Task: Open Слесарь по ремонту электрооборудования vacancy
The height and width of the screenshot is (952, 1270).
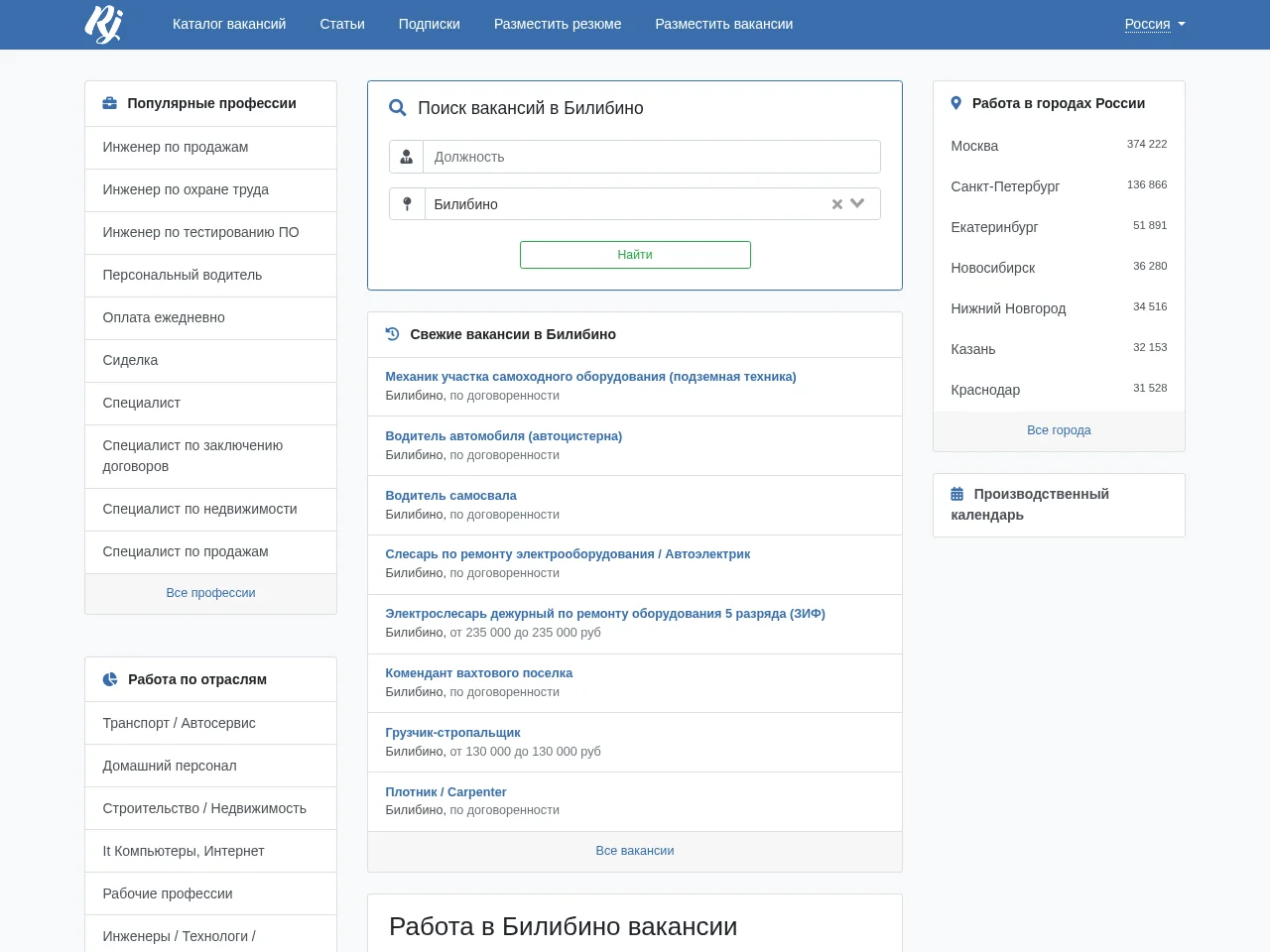Action: click(x=569, y=554)
